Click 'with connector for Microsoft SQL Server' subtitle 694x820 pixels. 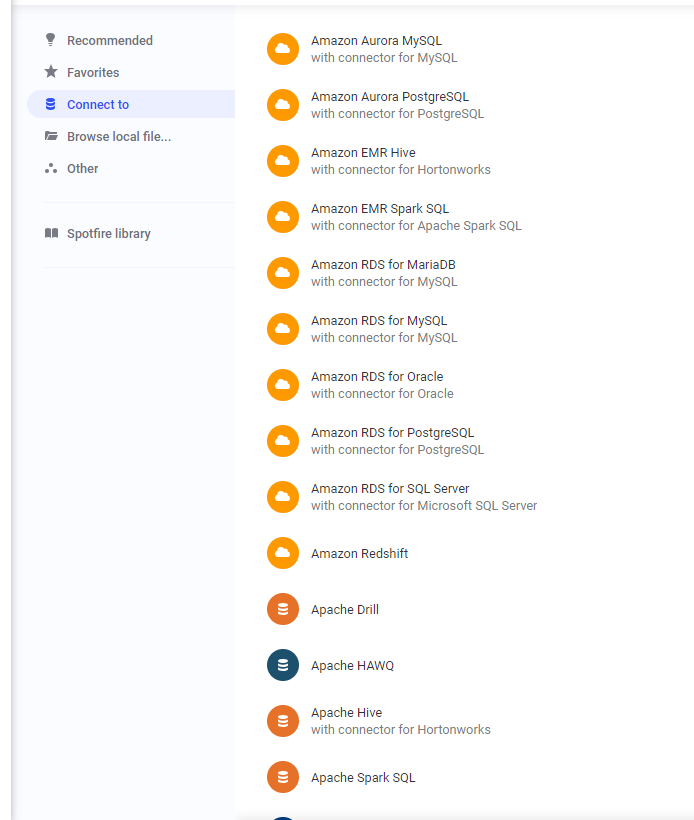click(x=424, y=505)
